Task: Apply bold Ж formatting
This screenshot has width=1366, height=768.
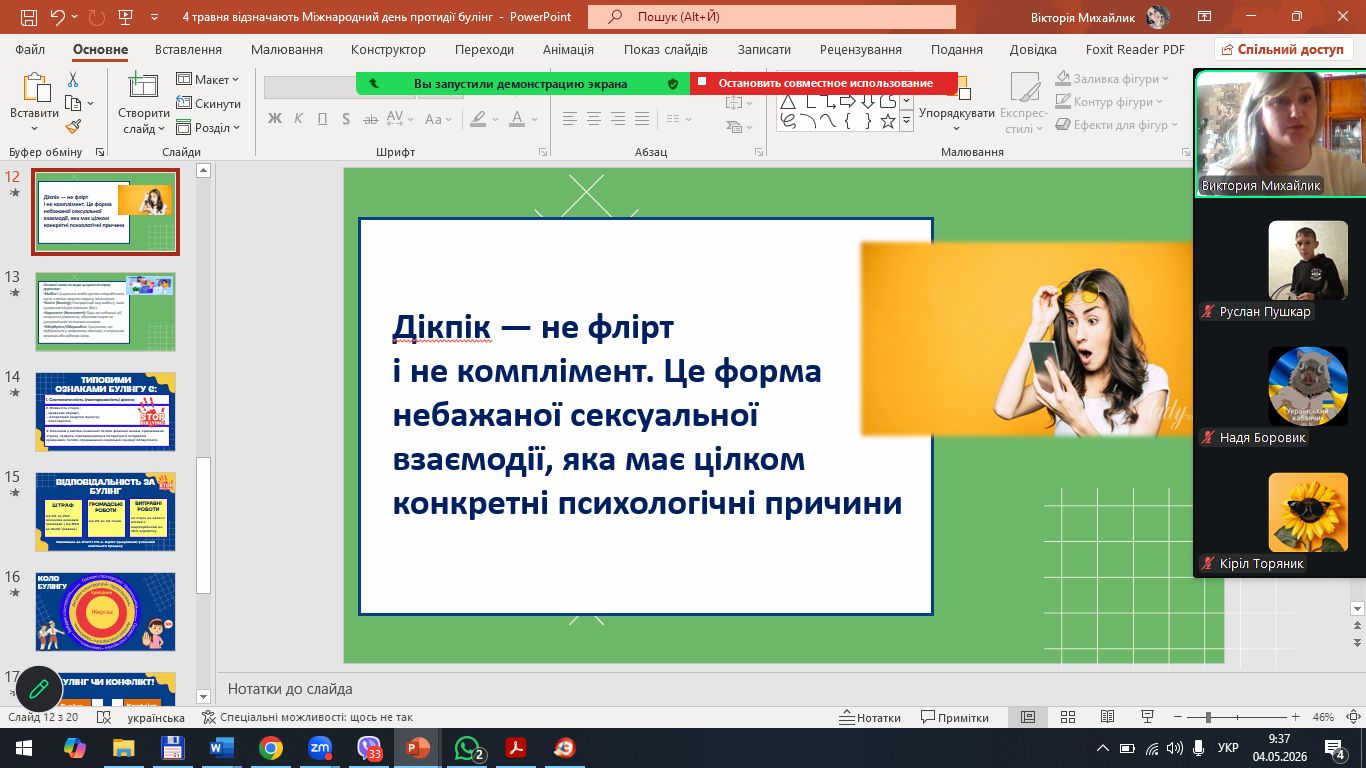Action: pyautogui.click(x=275, y=119)
